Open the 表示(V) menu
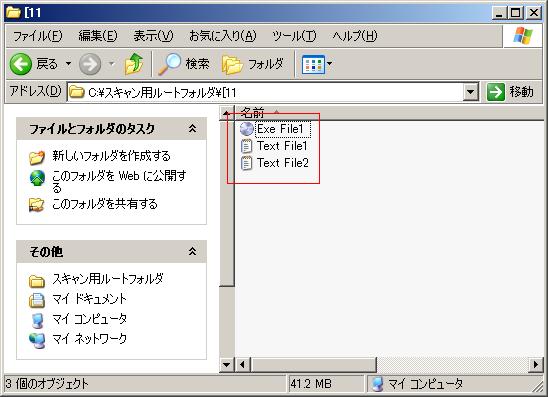Viewport: 548px width, 397px height. point(153,36)
